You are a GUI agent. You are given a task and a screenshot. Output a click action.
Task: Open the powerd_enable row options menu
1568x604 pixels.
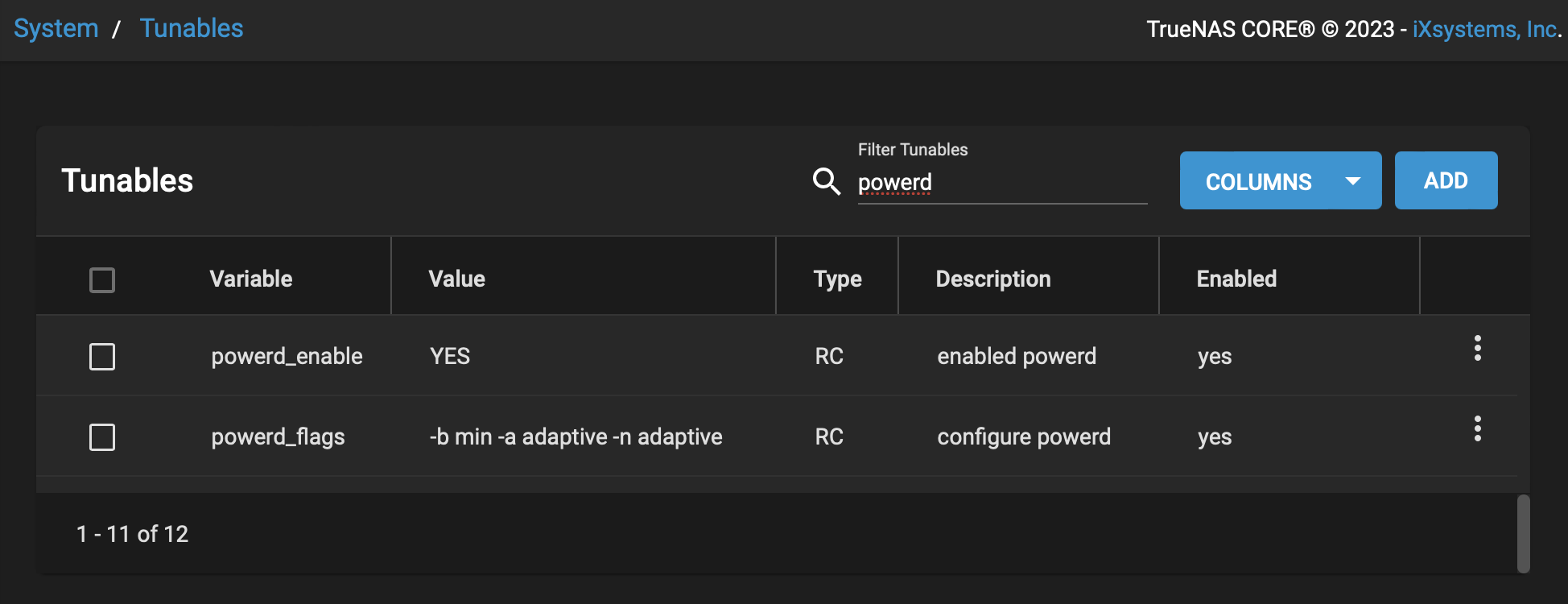pos(1477,348)
